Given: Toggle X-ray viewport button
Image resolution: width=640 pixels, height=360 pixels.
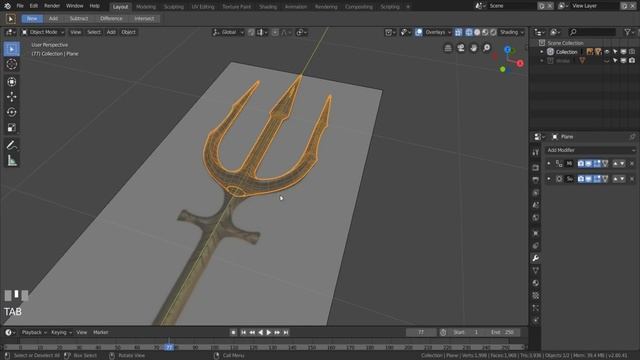Looking at the screenshot, I should (458, 32).
